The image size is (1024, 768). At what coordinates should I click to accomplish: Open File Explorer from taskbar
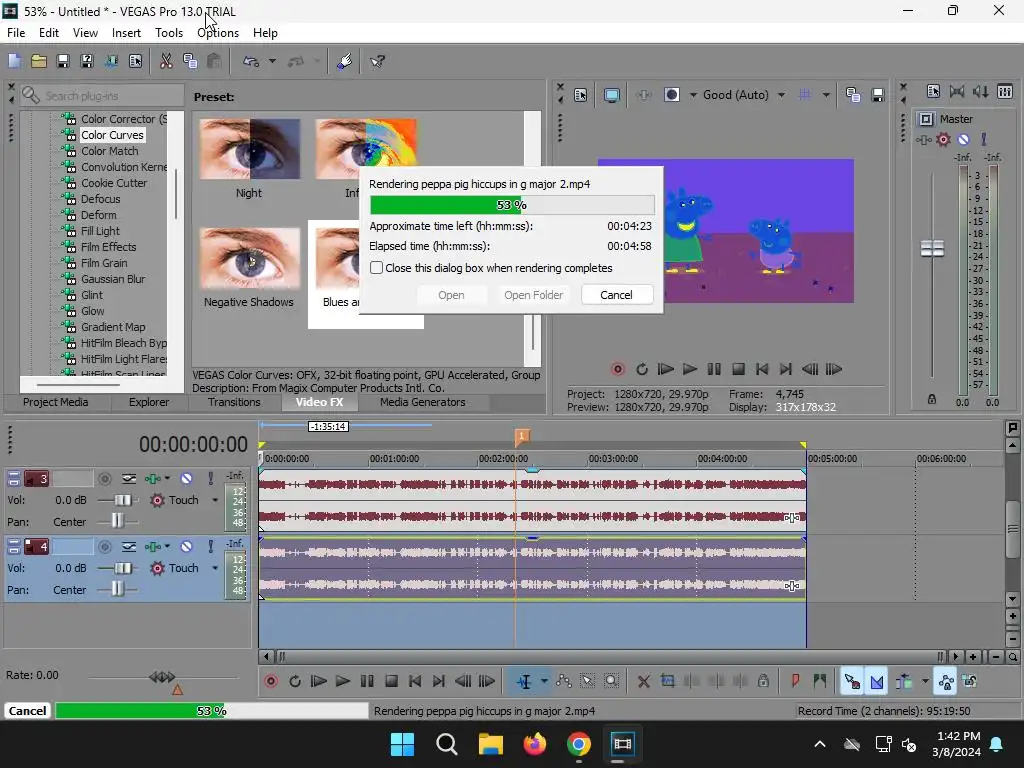(x=490, y=744)
